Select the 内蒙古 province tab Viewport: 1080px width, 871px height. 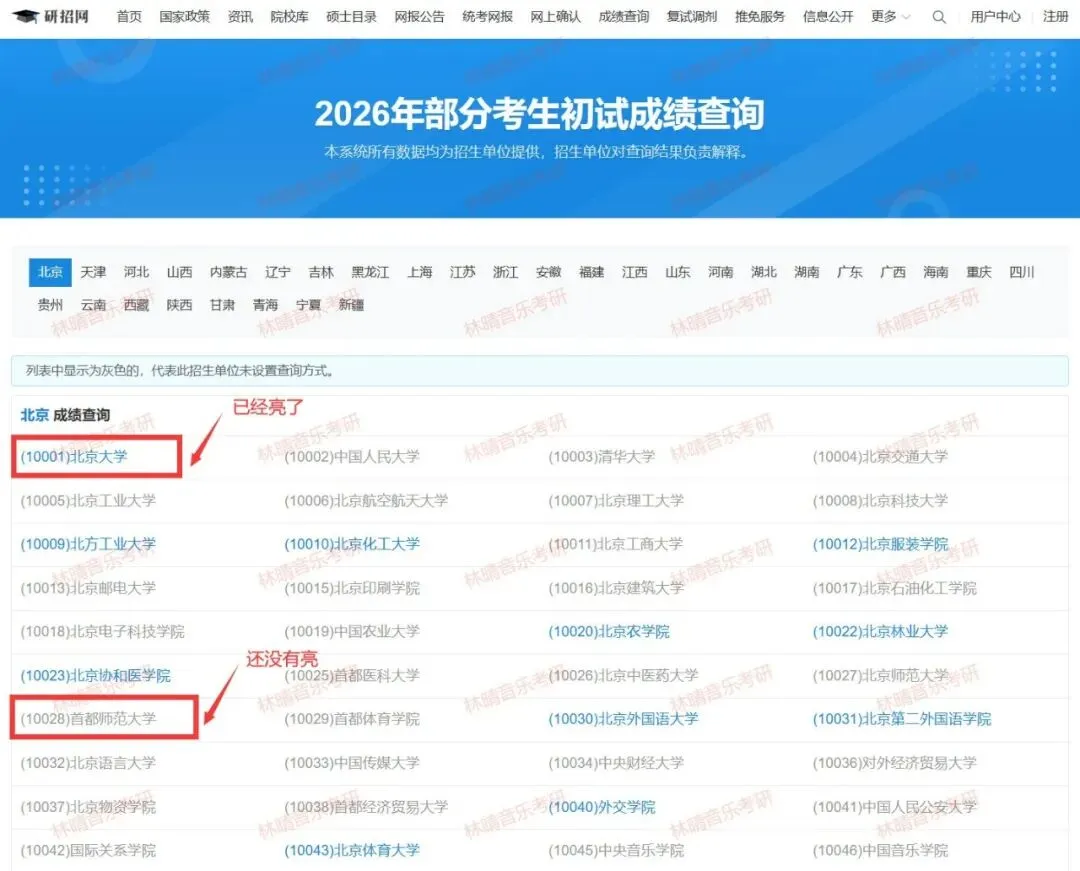click(x=229, y=272)
